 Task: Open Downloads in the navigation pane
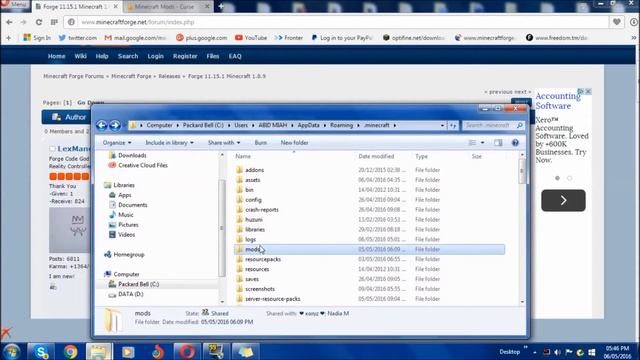click(x=132, y=155)
